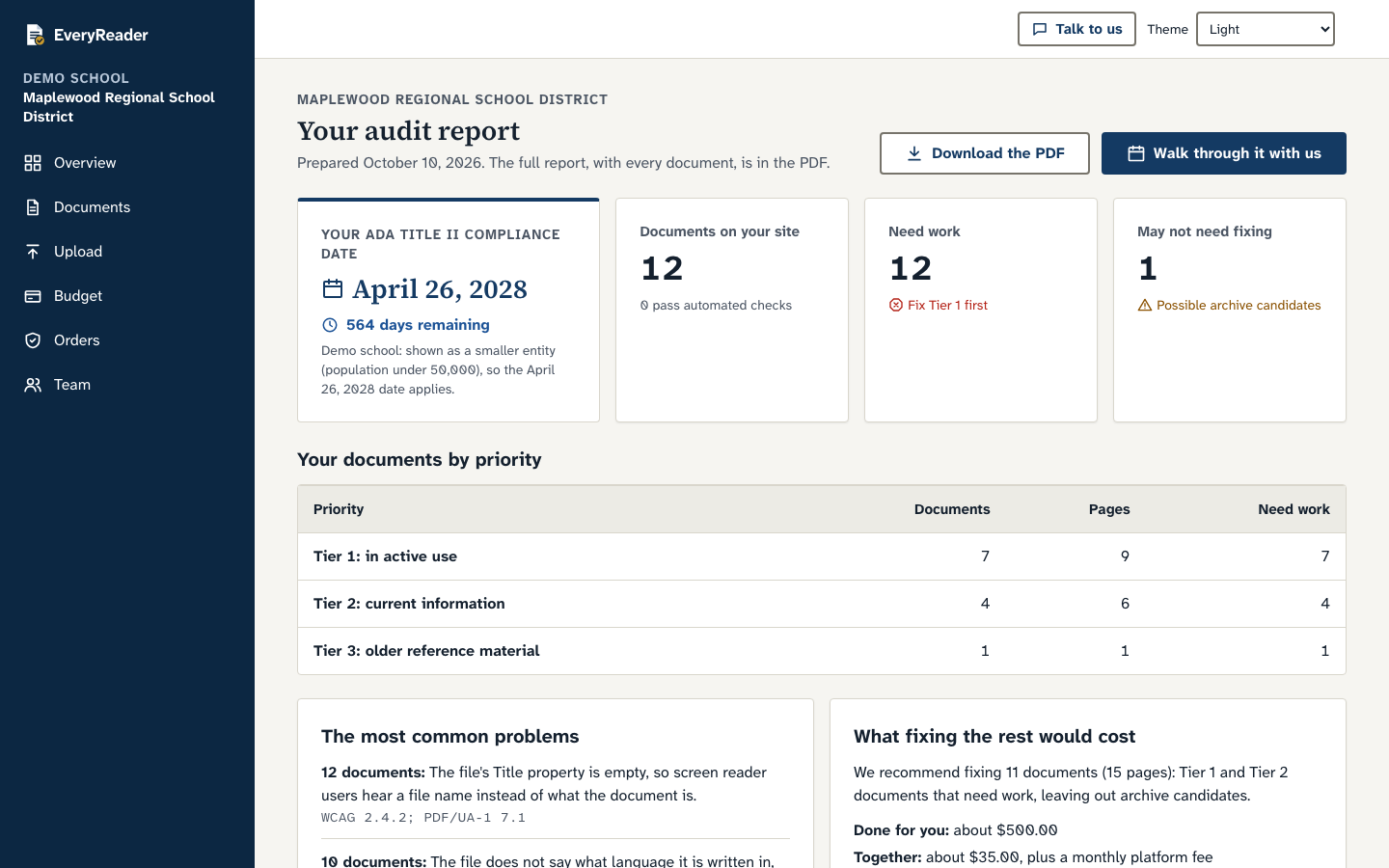The width and height of the screenshot is (1389, 868).
Task: Select the Tier 2: current information row label
Action: click(x=409, y=604)
